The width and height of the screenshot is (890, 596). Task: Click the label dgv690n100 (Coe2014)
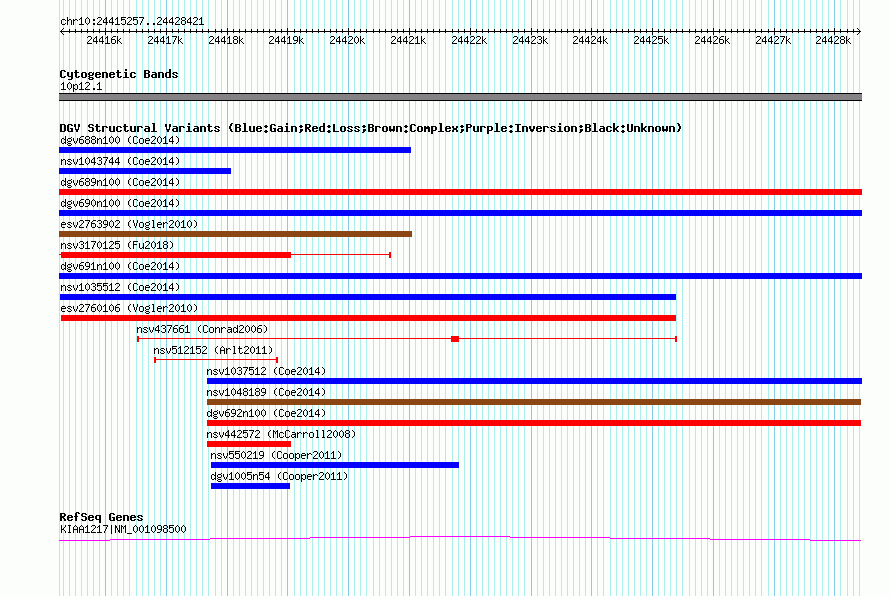pos(120,203)
